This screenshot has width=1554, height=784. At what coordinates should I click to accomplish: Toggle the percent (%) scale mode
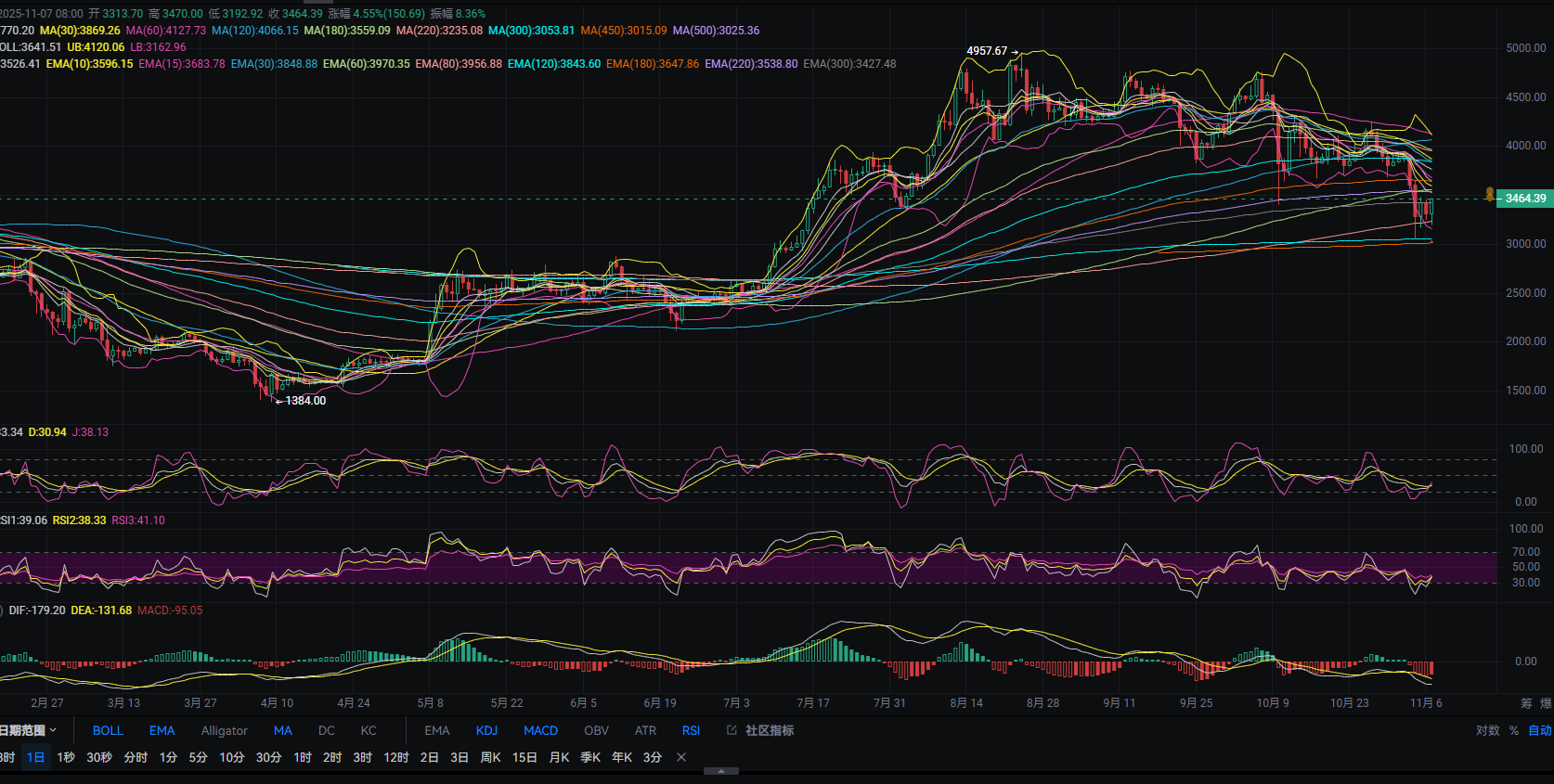click(1513, 730)
